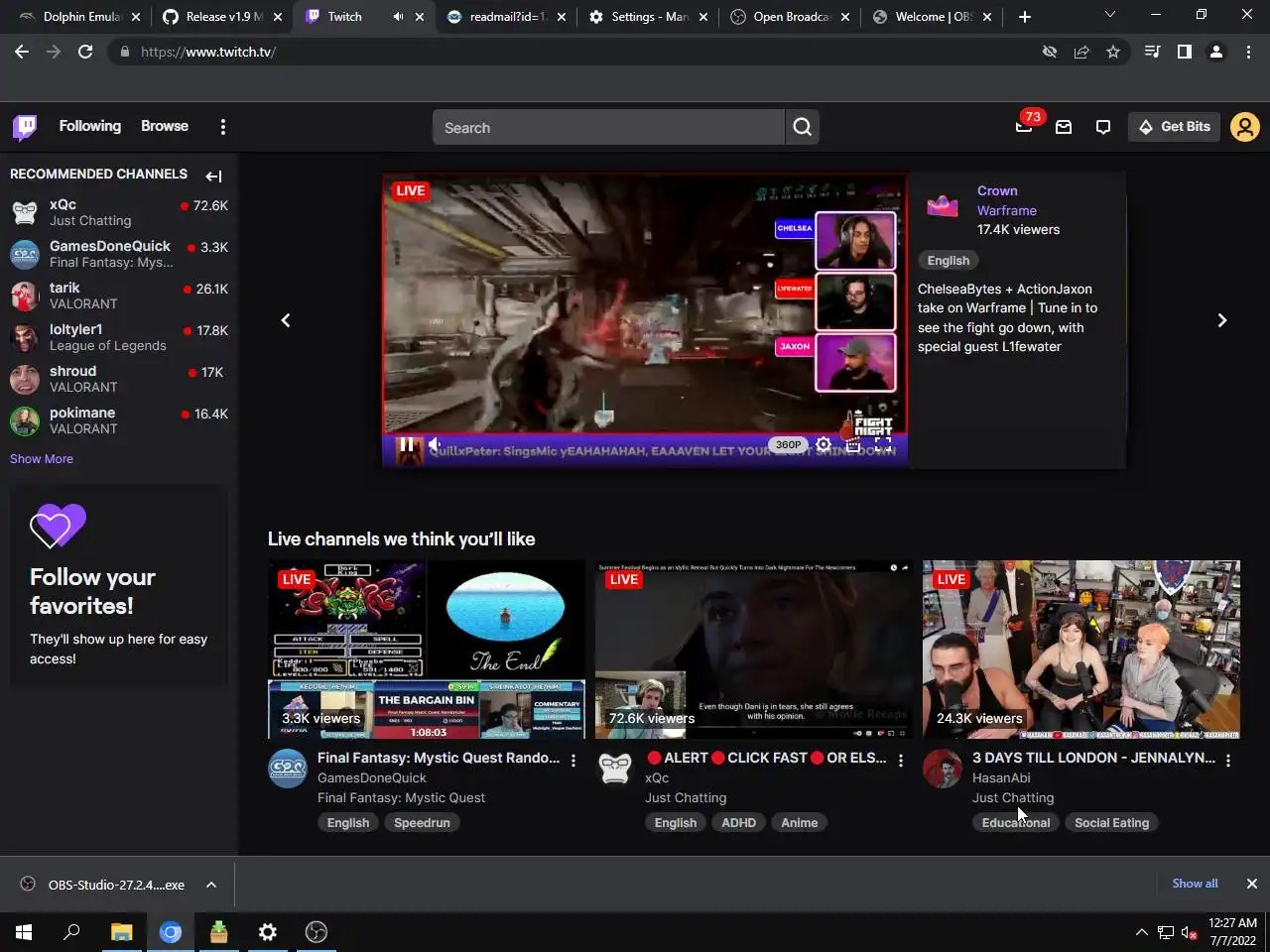Open the user profile avatar menu

point(1244,127)
